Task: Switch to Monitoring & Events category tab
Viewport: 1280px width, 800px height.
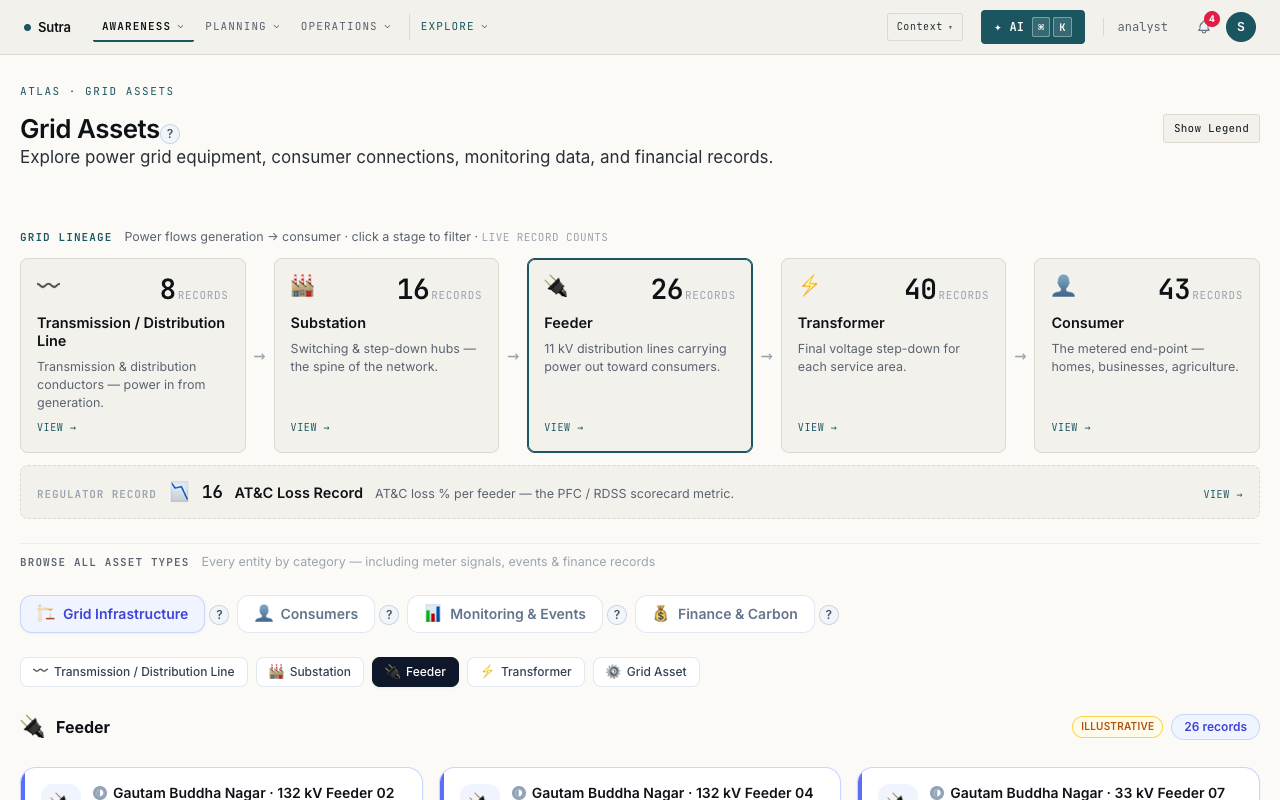Action: tap(505, 614)
